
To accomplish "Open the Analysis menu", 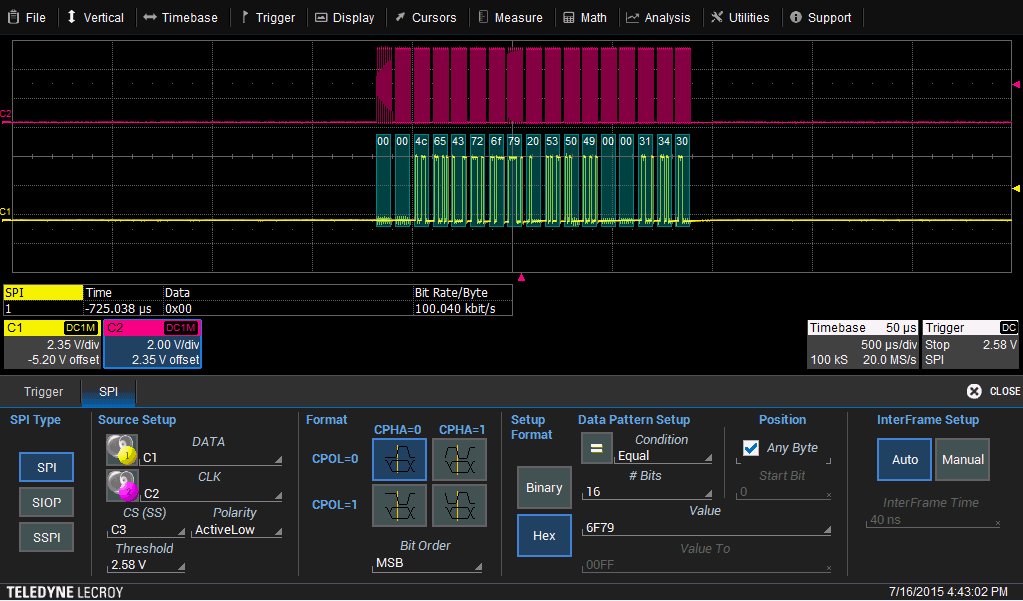I will click(x=659, y=16).
